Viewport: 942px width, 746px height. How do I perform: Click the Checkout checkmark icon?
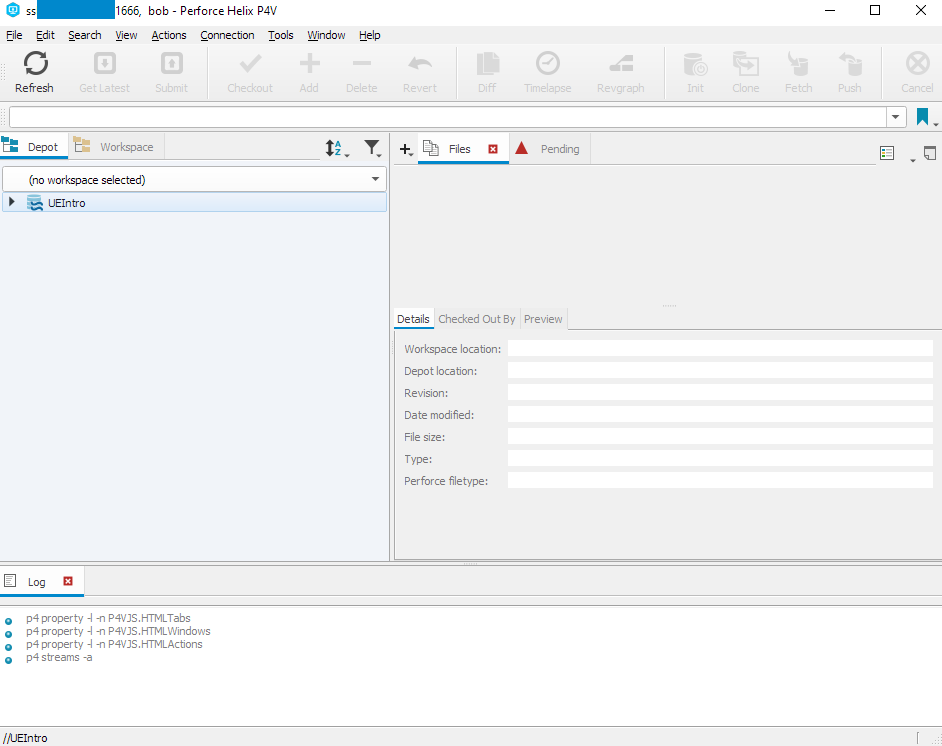(x=250, y=64)
